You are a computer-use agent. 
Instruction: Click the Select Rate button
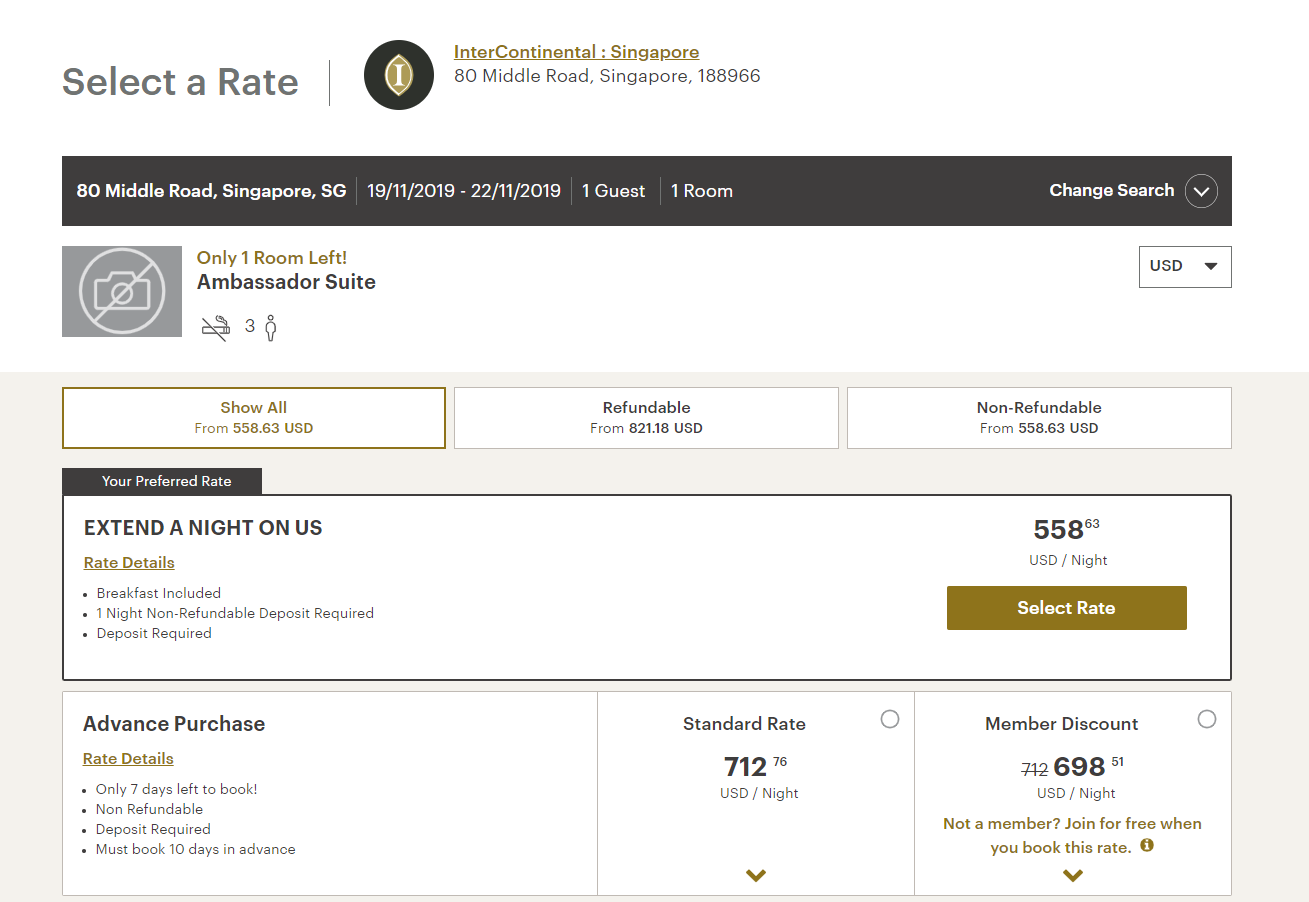pyautogui.click(x=1066, y=608)
